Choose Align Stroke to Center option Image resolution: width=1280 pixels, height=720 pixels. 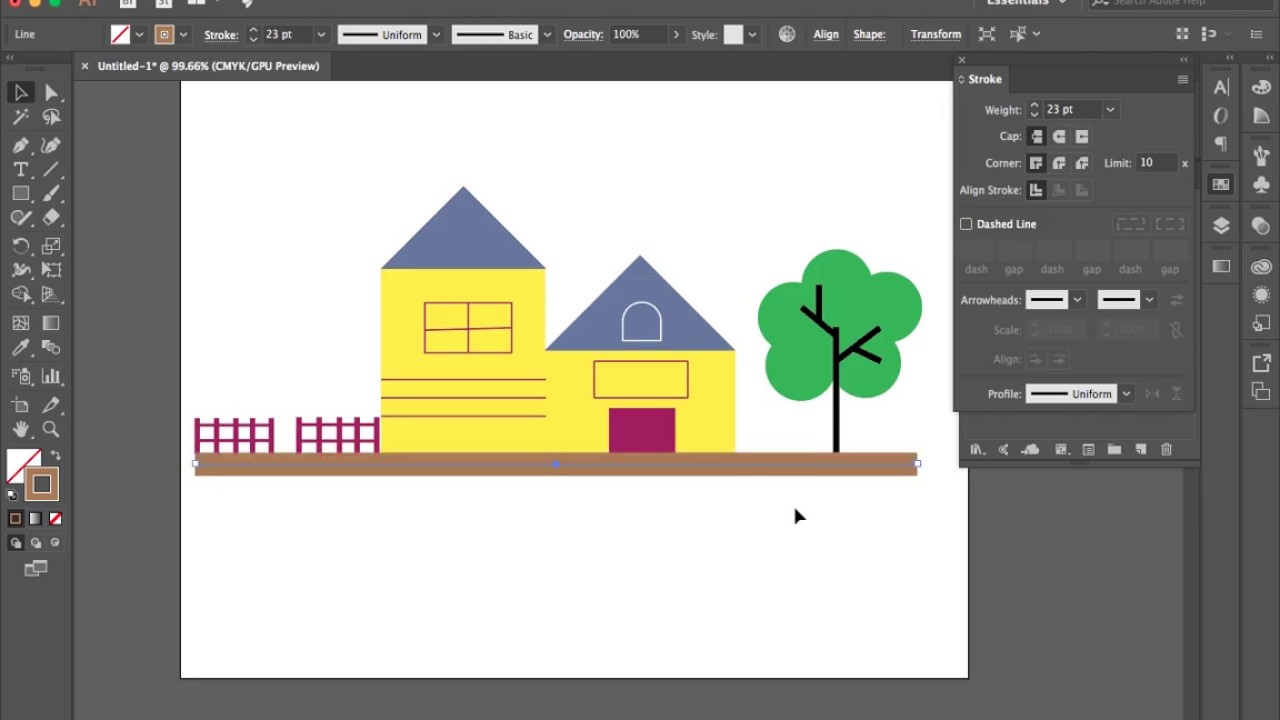[x=1036, y=190]
